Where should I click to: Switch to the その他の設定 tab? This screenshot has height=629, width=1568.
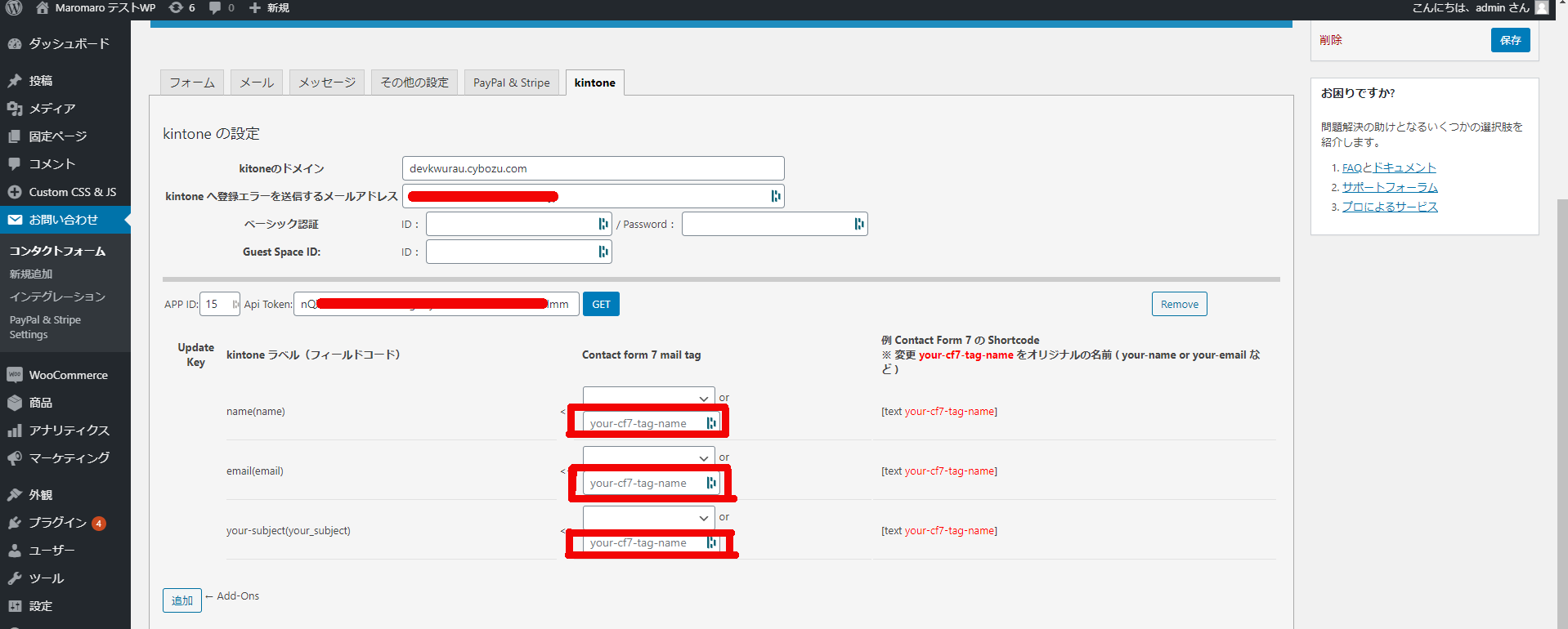click(414, 83)
